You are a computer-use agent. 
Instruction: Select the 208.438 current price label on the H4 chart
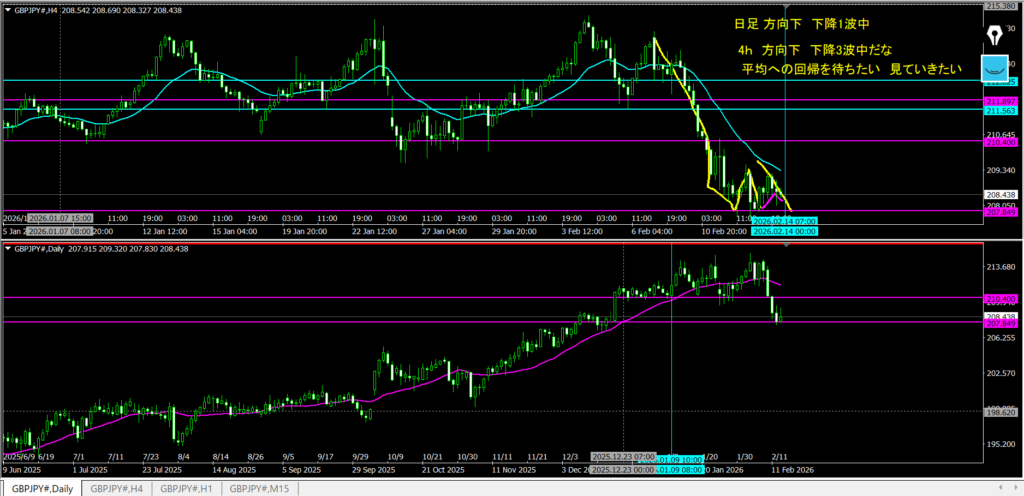click(x=1001, y=196)
